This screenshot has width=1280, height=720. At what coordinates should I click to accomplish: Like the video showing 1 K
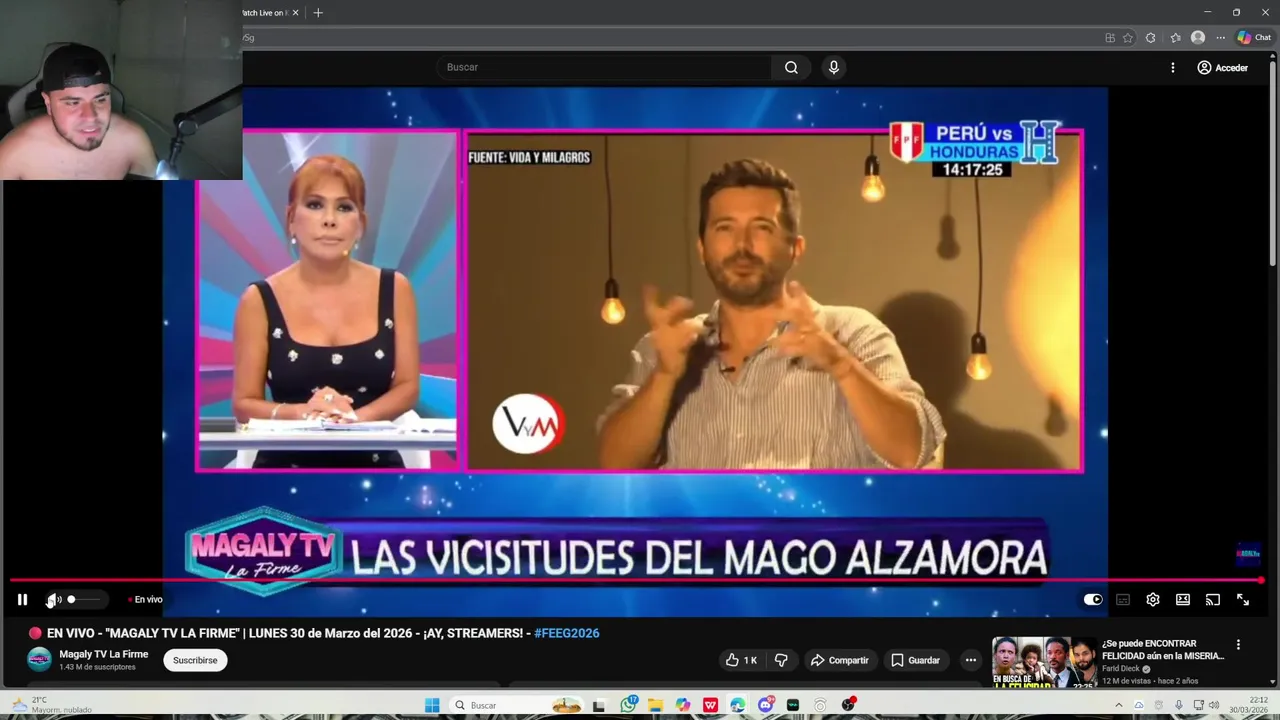pos(741,660)
